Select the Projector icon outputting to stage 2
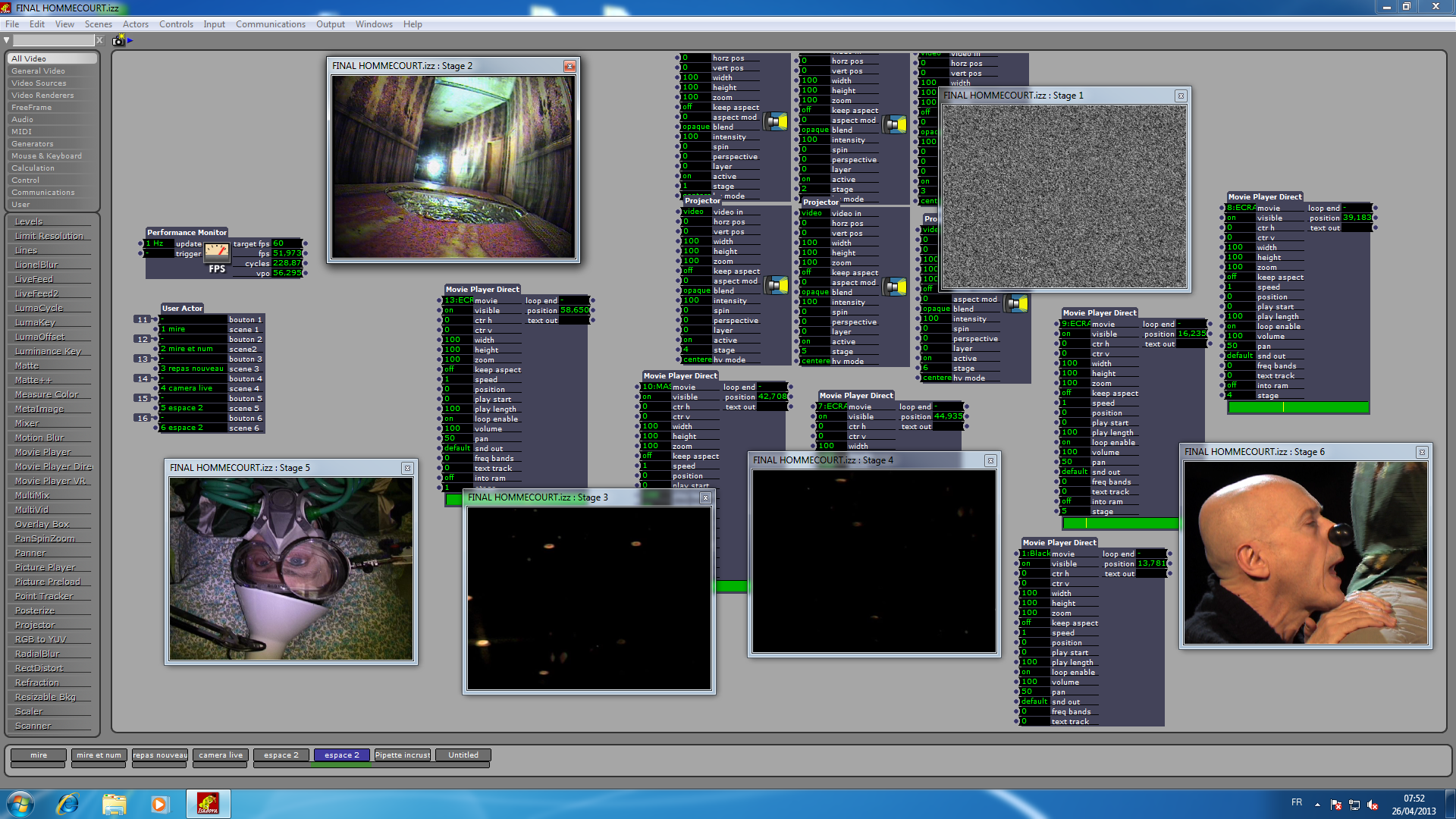 pos(895,124)
